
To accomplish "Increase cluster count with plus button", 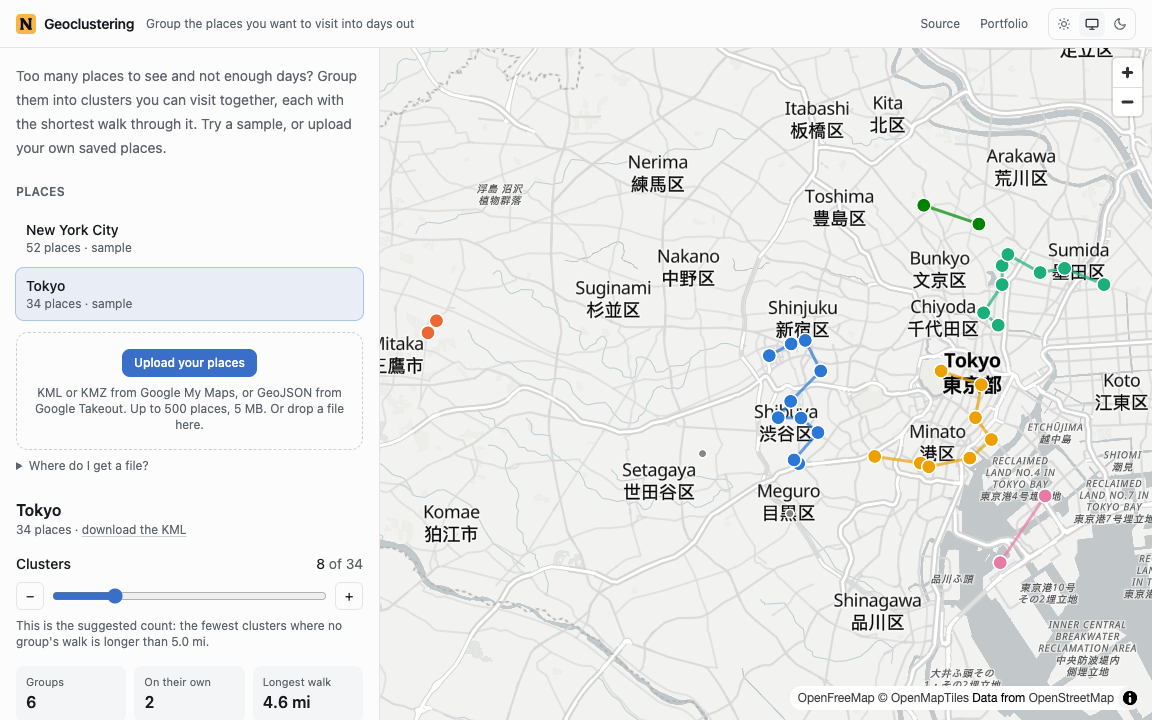I will click(x=349, y=596).
